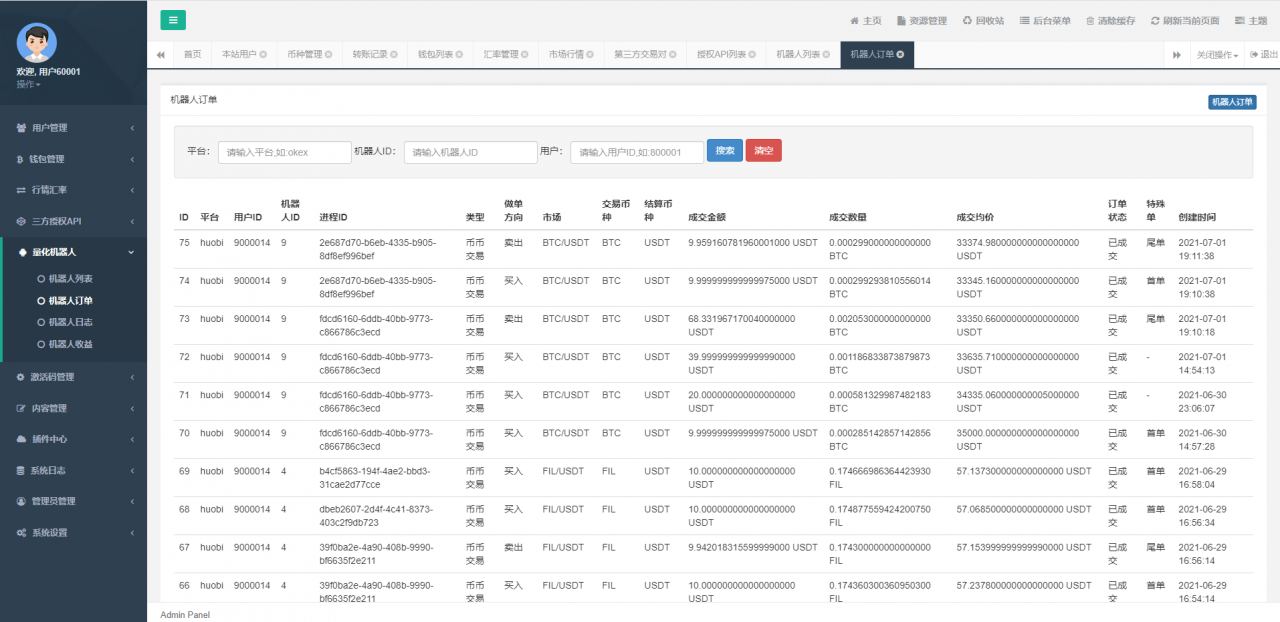Open the 关闭操作 dropdown
The height and width of the screenshot is (622, 1280).
1217,55
